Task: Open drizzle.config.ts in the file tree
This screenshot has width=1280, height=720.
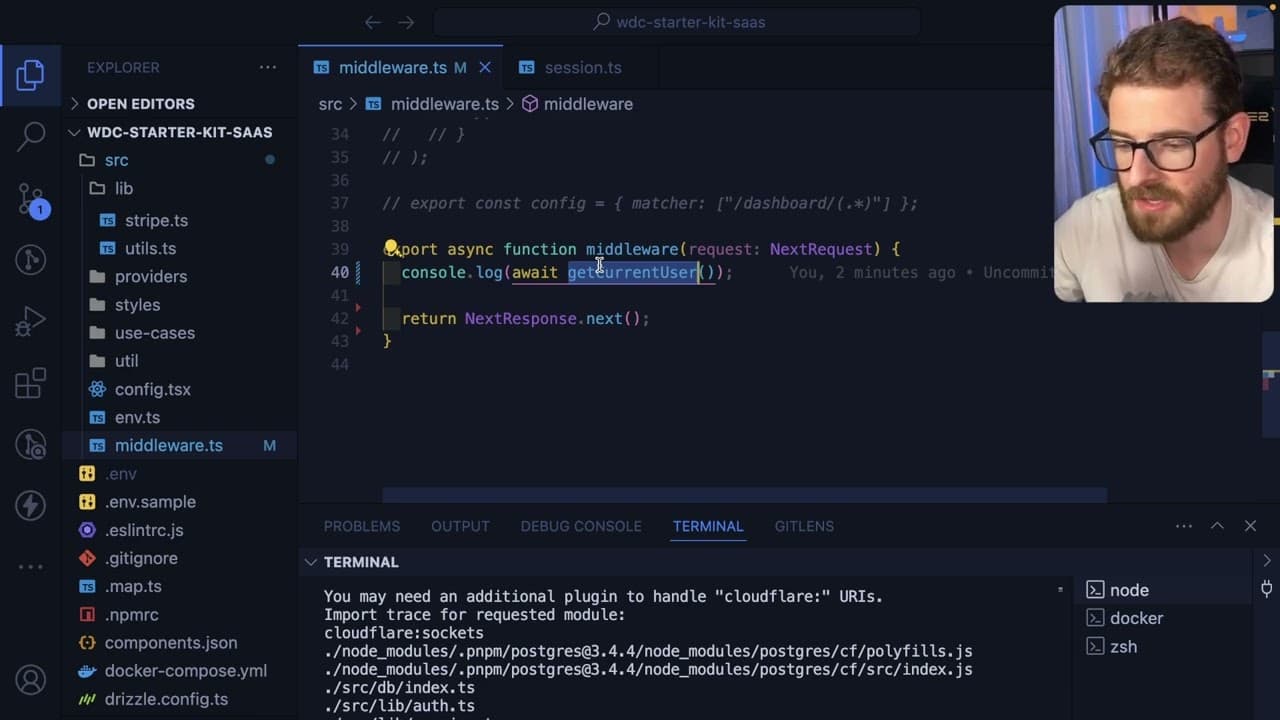Action: [166, 699]
